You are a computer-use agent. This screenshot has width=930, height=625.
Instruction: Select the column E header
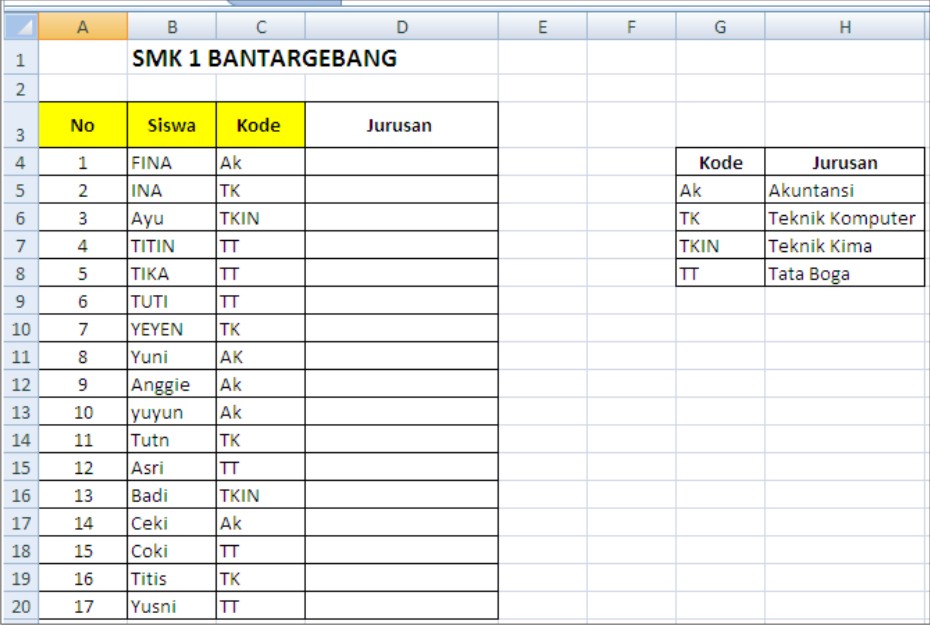click(542, 28)
